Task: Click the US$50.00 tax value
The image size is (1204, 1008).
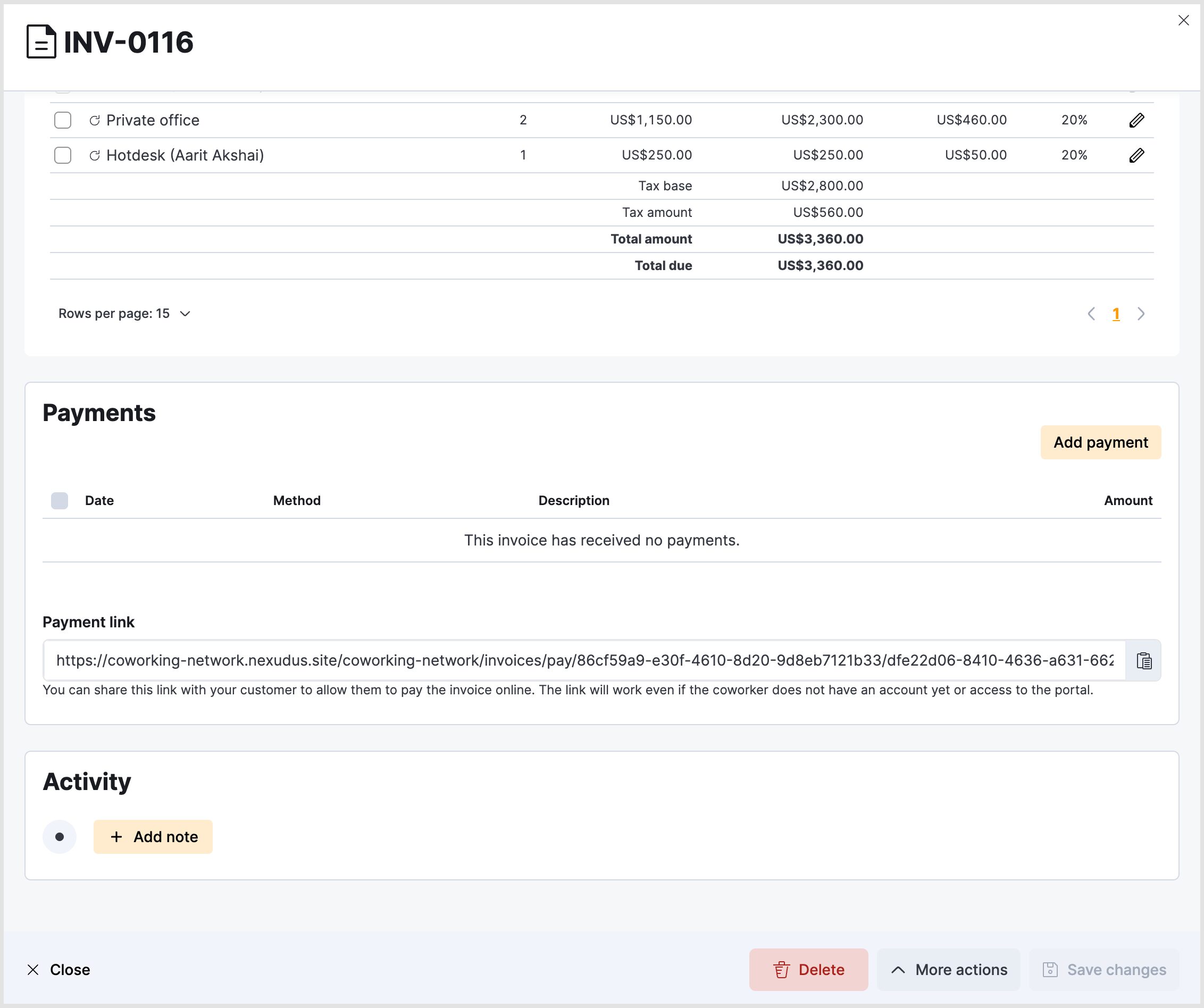Action: tap(976, 155)
